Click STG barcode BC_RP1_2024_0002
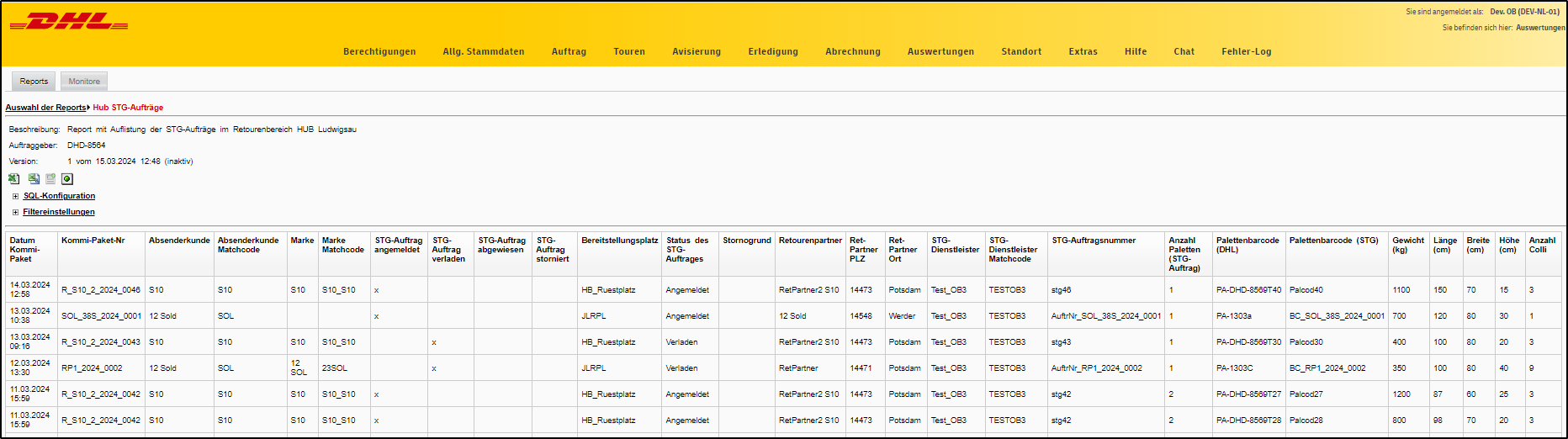1568x439 pixels. pos(1327,368)
